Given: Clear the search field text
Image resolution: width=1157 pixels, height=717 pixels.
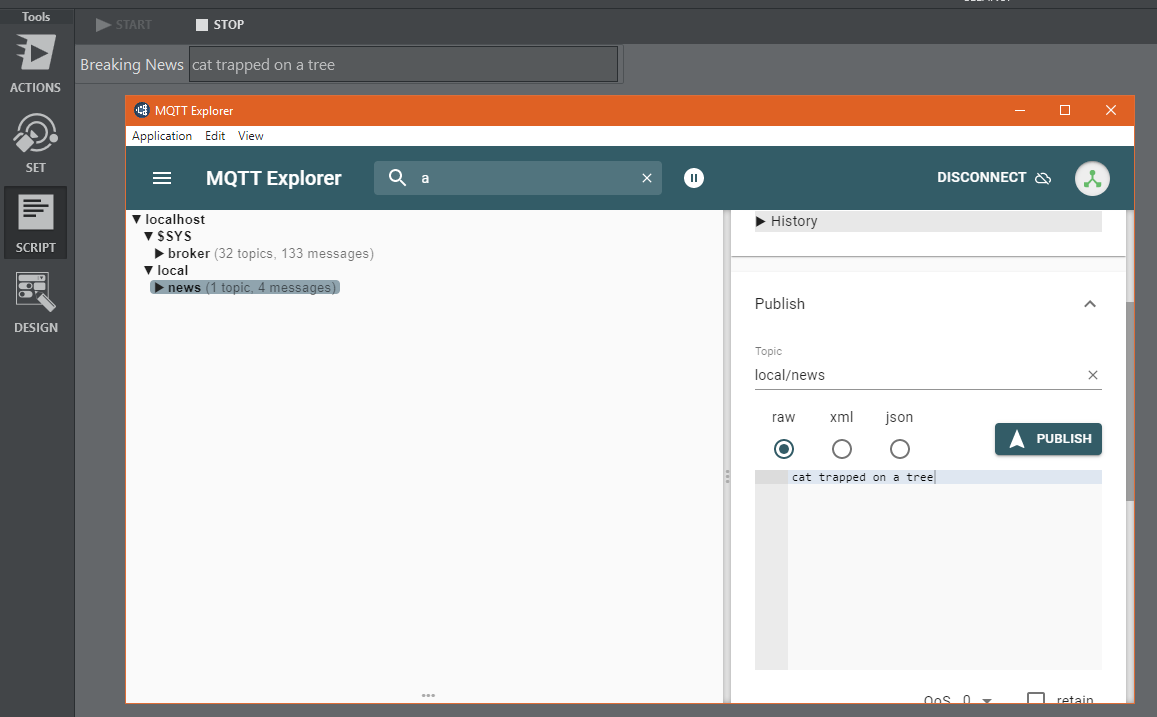Looking at the screenshot, I should (x=647, y=178).
